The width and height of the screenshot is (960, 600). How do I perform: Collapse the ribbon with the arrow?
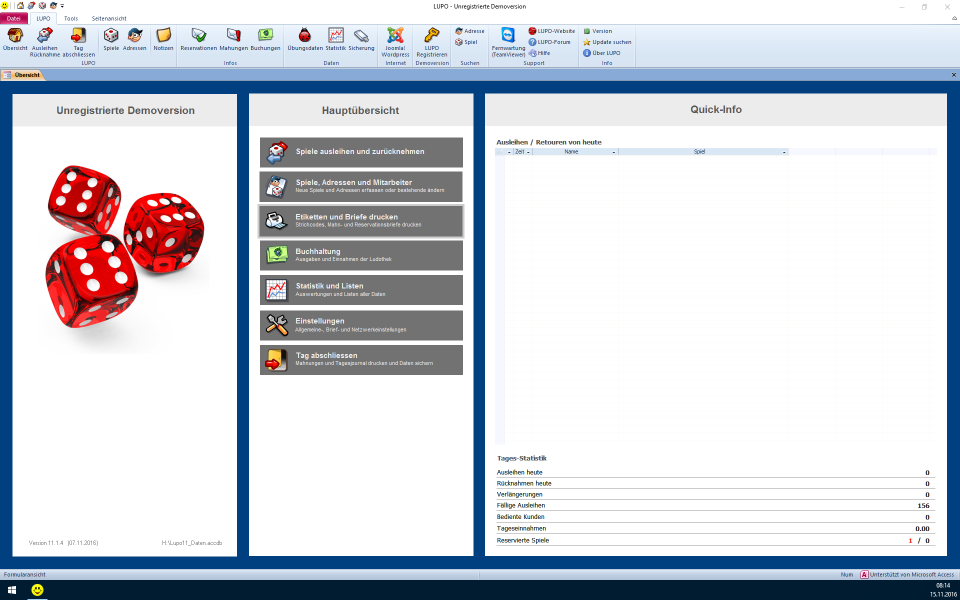click(x=953, y=18)
